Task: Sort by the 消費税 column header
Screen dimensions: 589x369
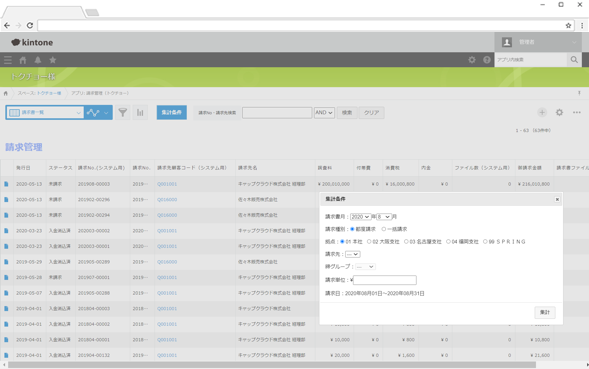Action: (x=393, y=168)
